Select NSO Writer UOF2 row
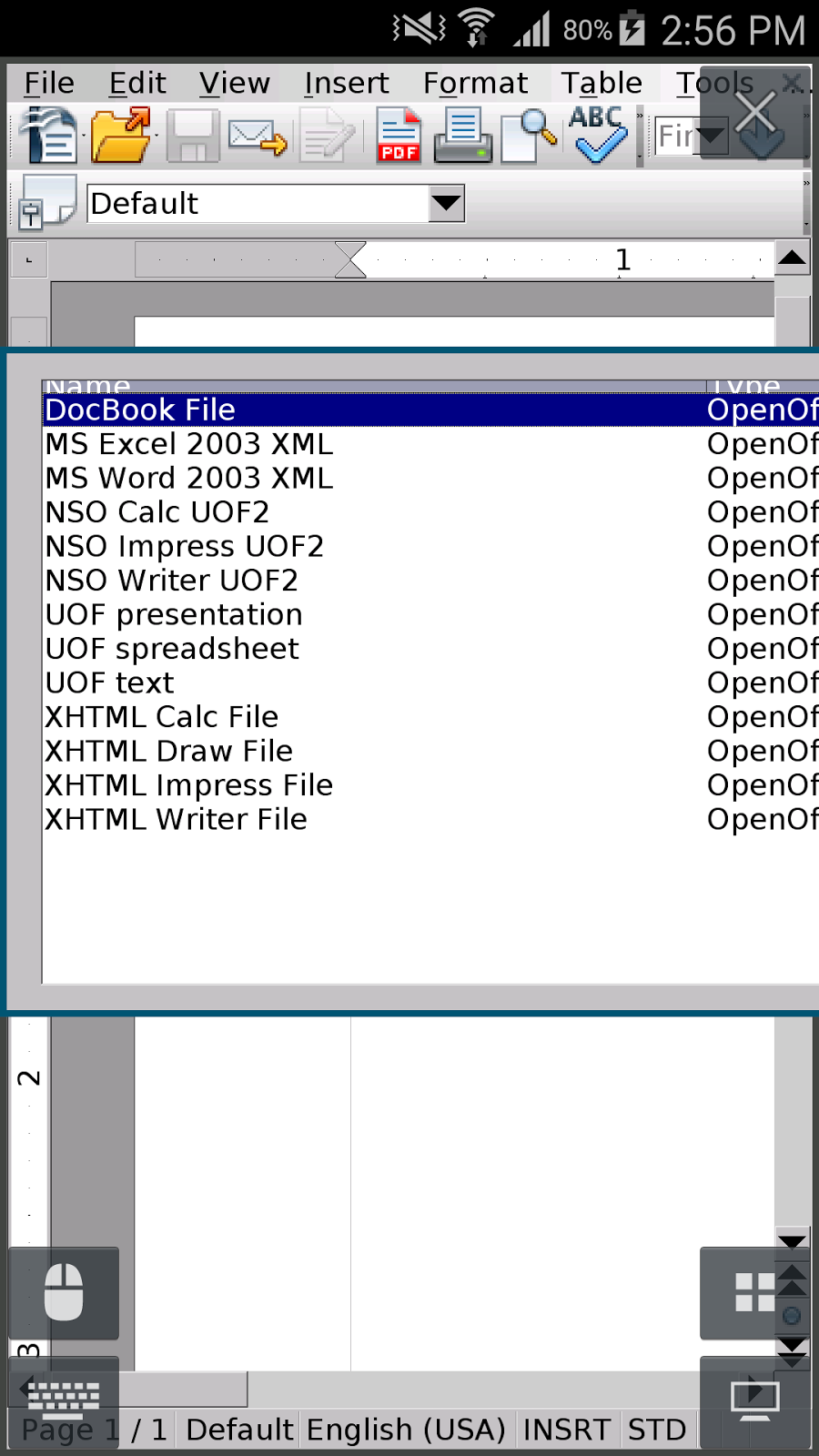This screenshot has height=1456, width=819. click(x=430, y=581)
